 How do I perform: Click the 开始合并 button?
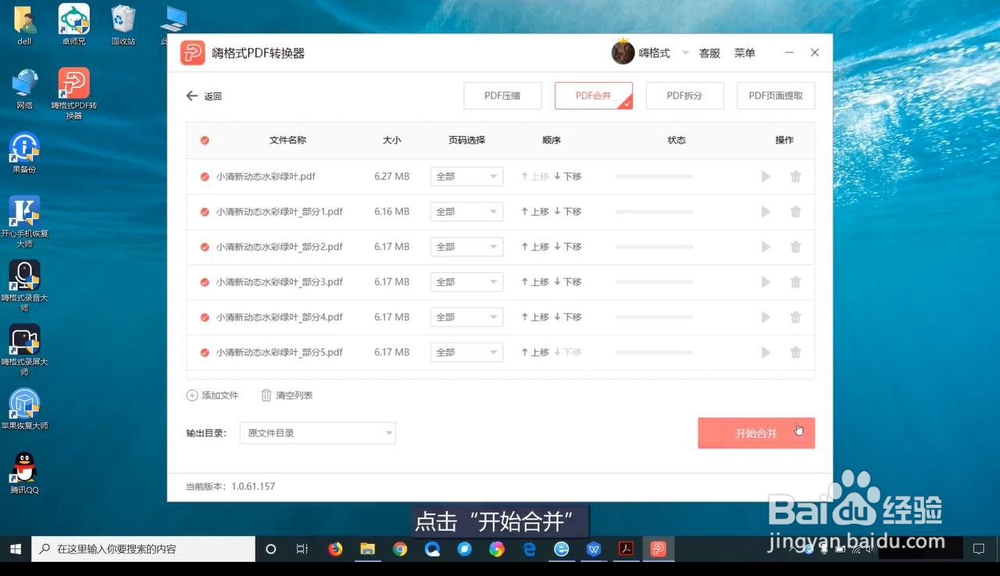point(756,433)
